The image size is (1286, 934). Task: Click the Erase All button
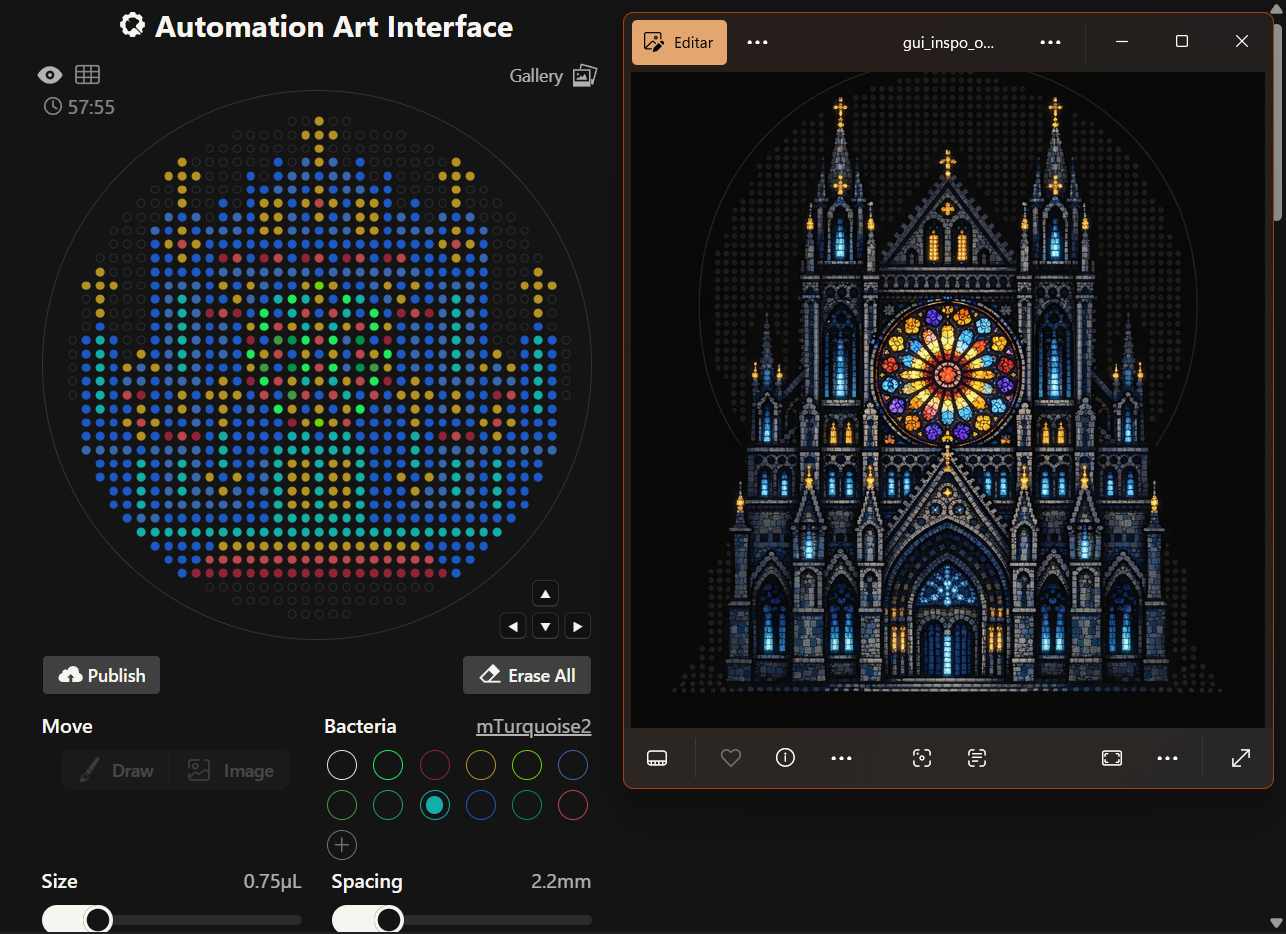(527, 675)
